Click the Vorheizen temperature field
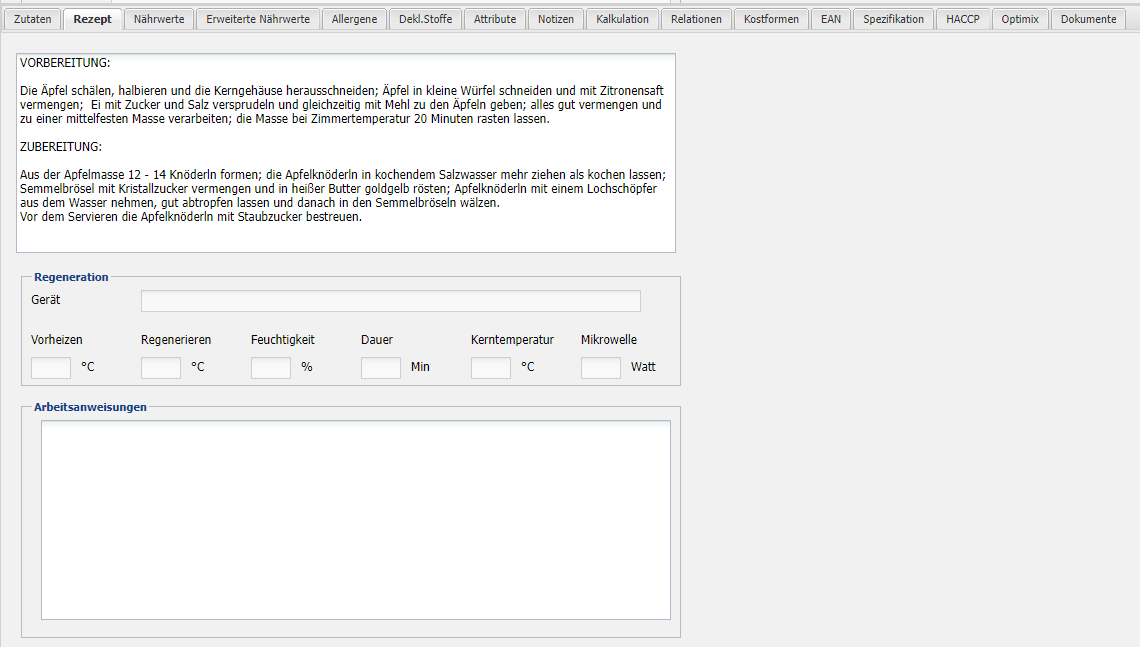1140x647 pixels. coord(51,368)
